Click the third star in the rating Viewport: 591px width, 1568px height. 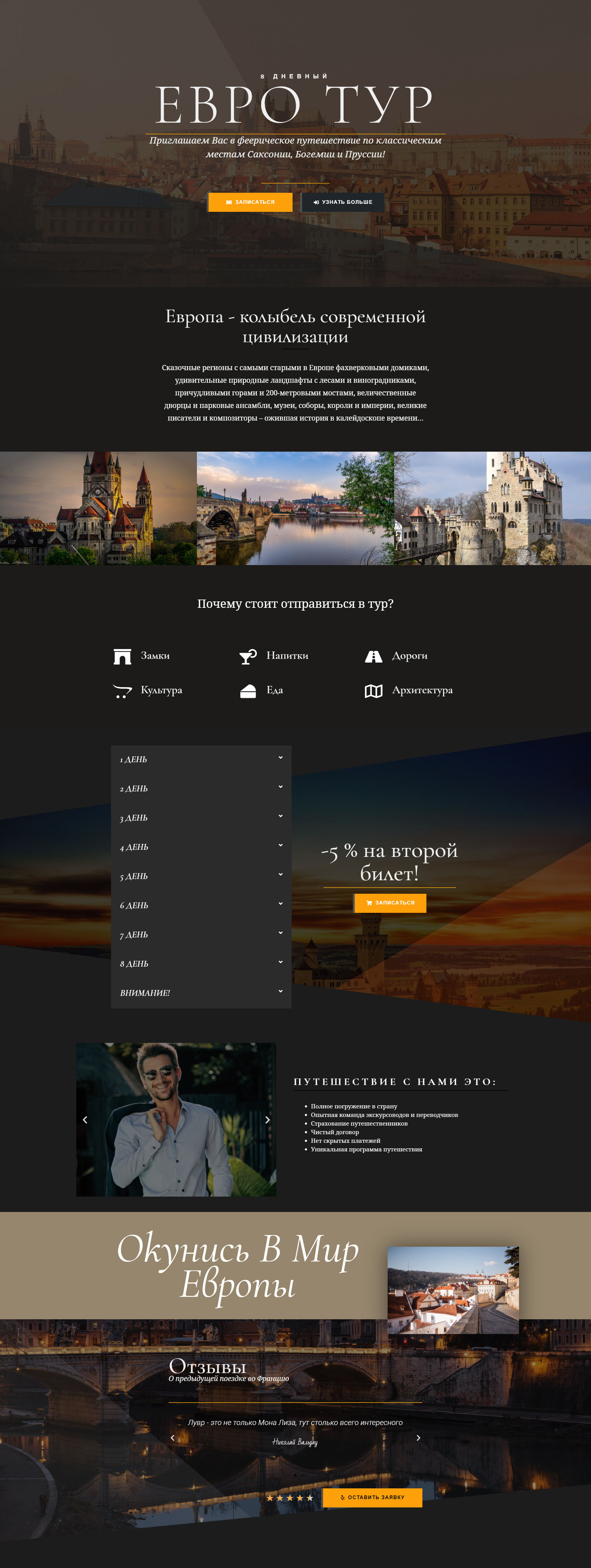[x=290, y=1497]
